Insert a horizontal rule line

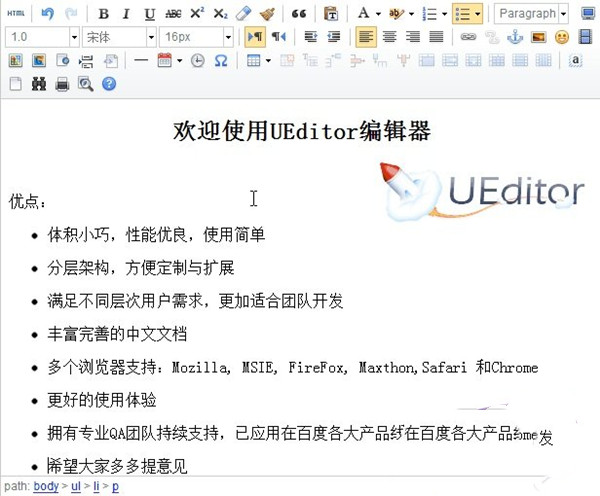pos(141,60)
